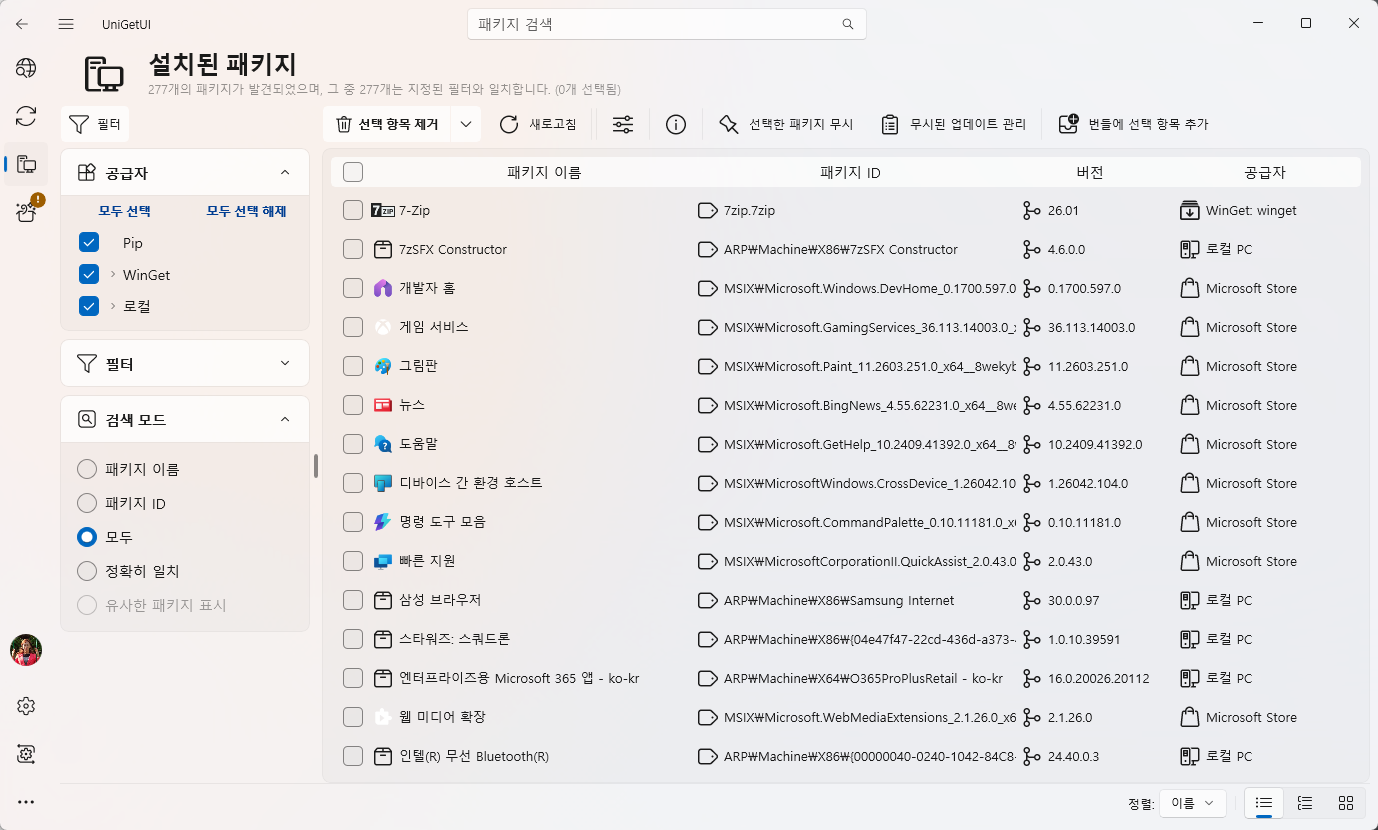Screen dimensions: 1378x830
Task: Open the bracketed gear icon below the settings gear
Action: (26, 753)
